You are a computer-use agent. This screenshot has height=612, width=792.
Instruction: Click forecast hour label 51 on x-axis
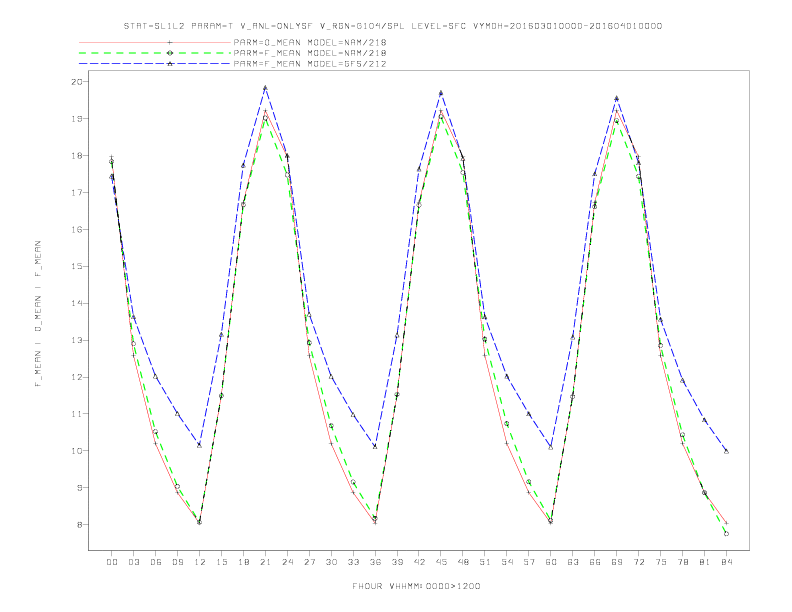[x=485, y=562]
